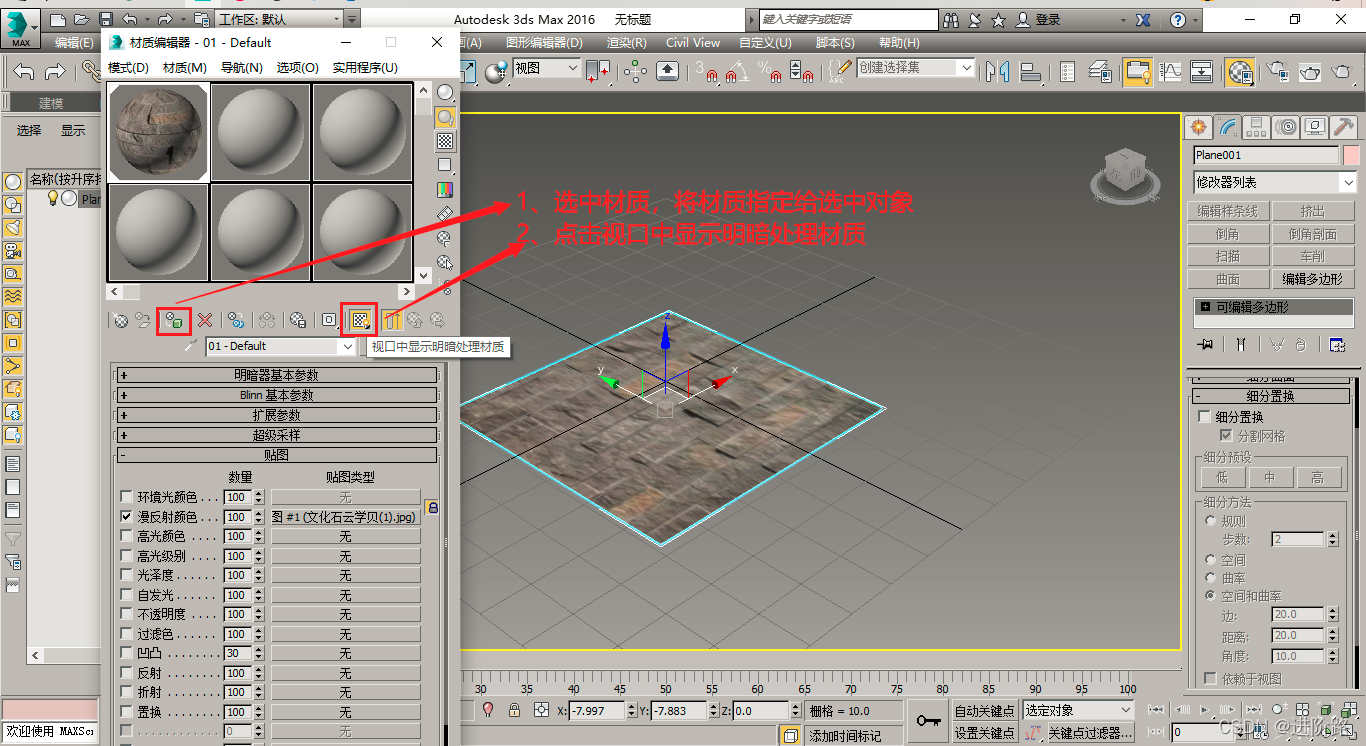Open Material menu in material editor

(x=185, y=68)
